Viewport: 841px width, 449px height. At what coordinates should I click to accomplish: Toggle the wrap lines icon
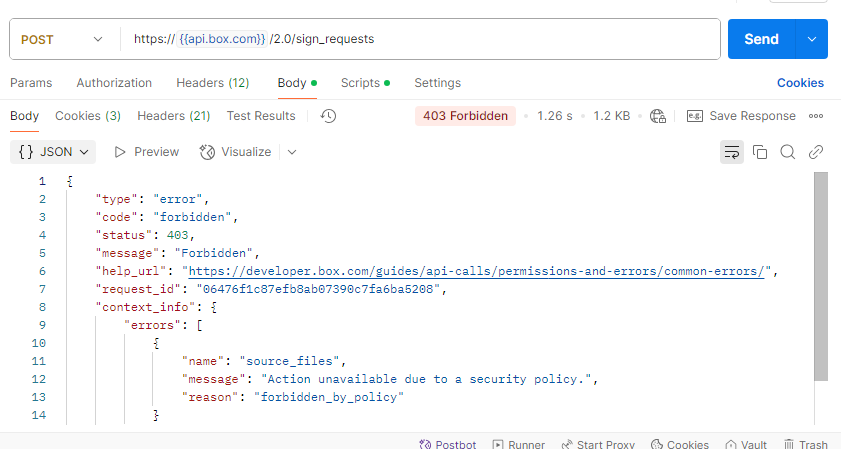click(x=732, y=152)
